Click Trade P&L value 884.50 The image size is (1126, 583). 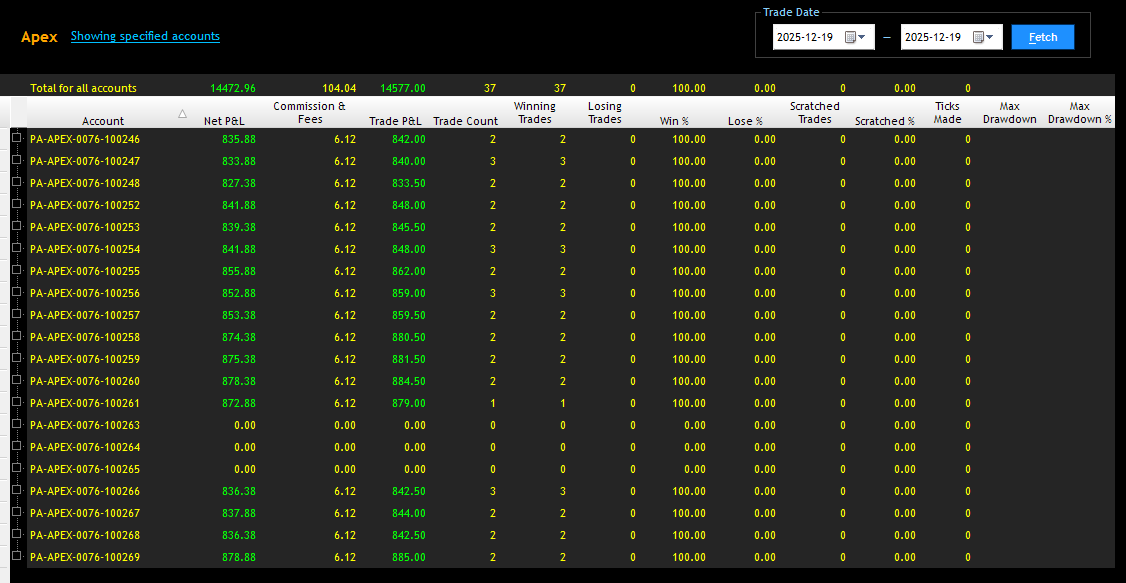[409, 381]
